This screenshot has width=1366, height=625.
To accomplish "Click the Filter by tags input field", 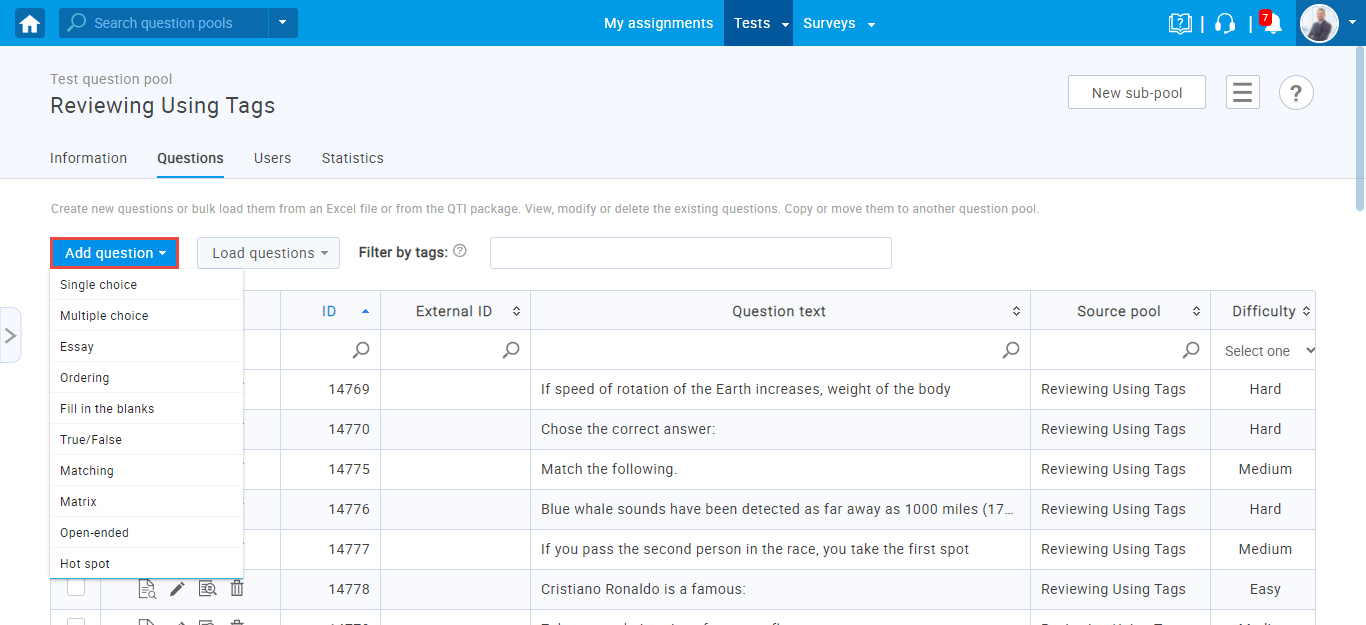I will coord(690,253).
